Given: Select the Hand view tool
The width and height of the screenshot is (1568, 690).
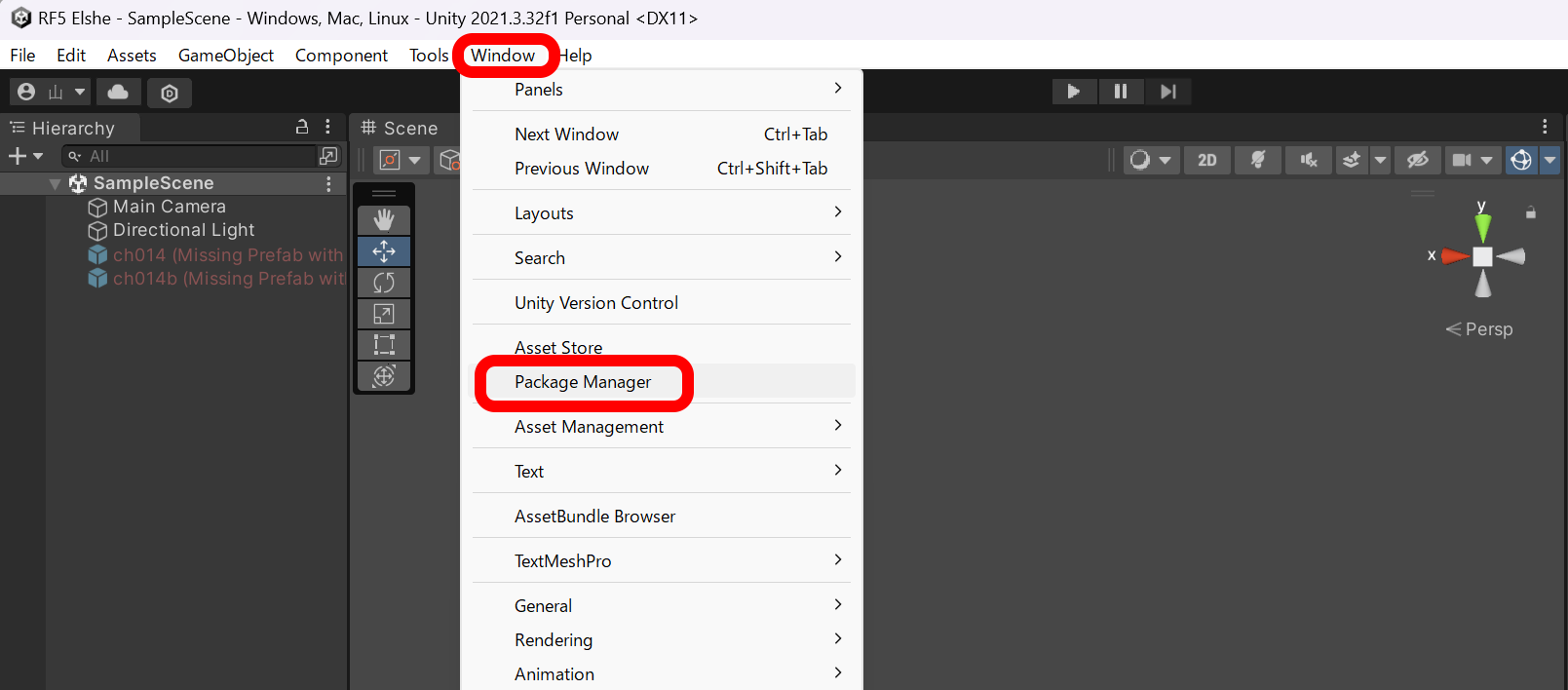Looking at the screenshot, I should [x=384, y=220].
